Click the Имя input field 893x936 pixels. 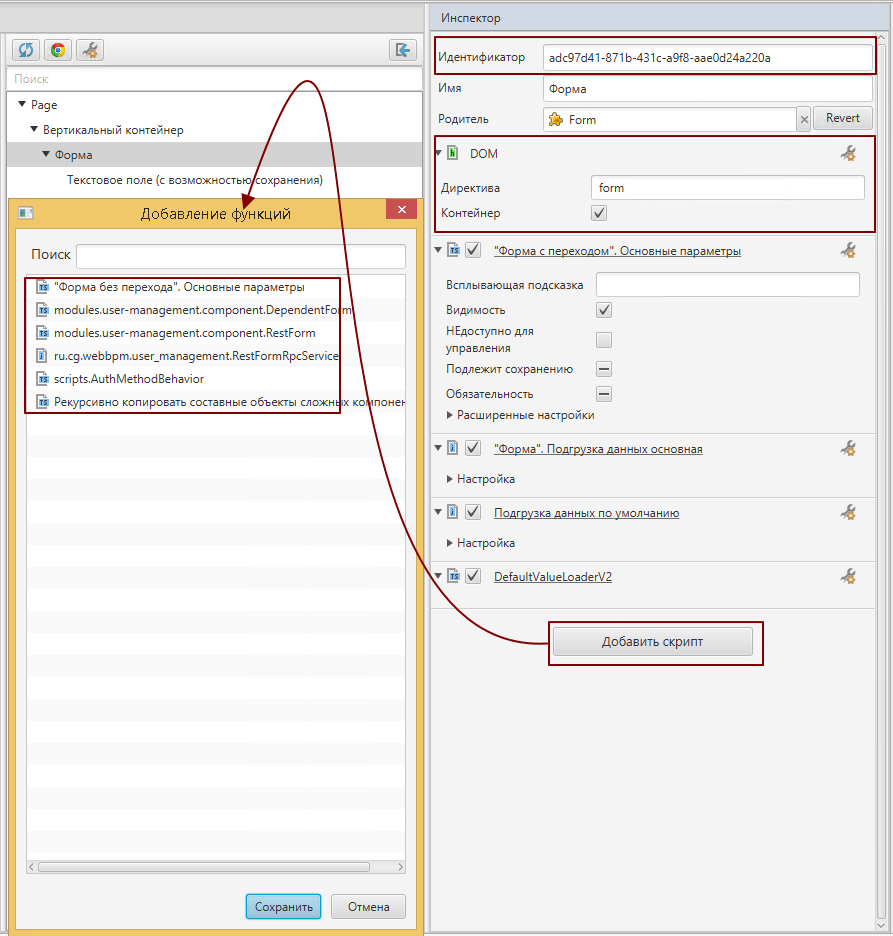[707, 89]
